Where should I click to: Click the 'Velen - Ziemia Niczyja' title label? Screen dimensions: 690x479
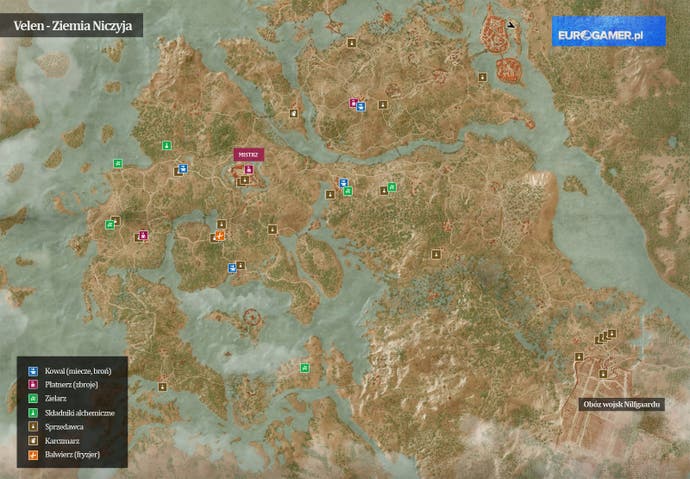[x=72, y=25]
